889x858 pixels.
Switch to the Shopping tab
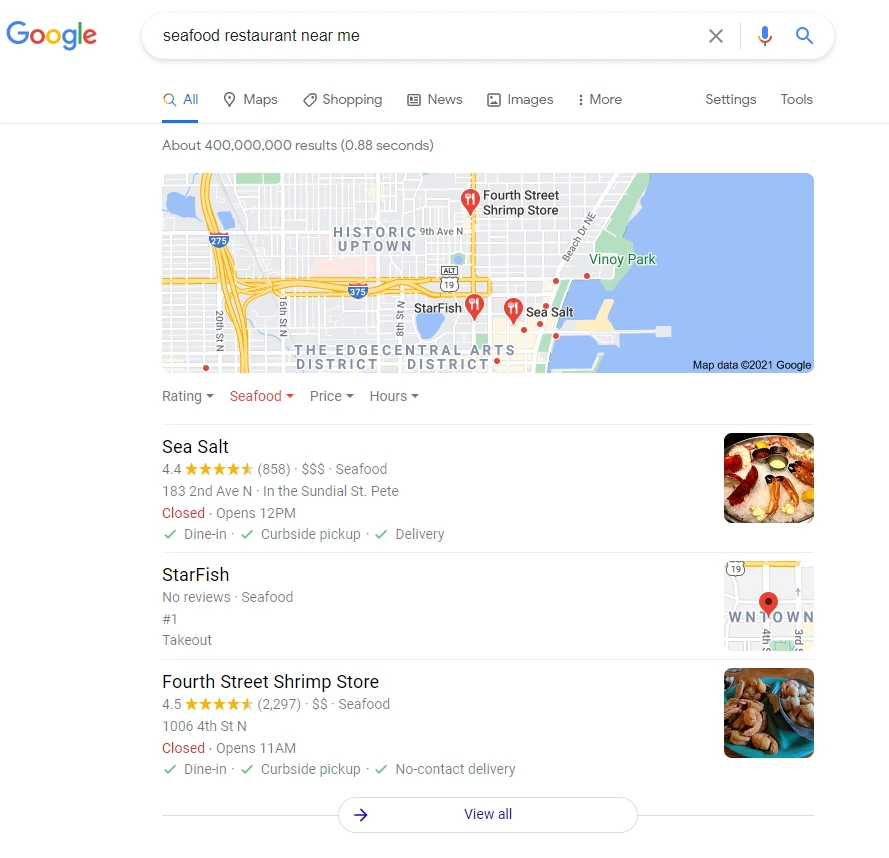(x=342, y=100)
